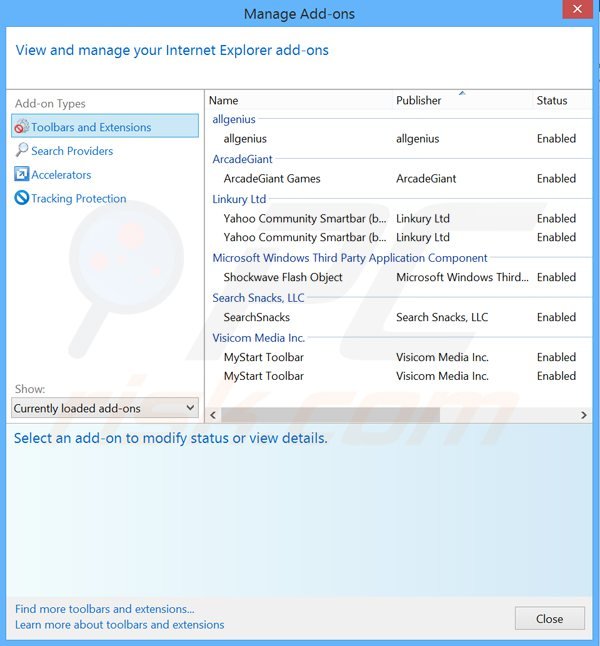Select Microsoft Windows Third Party Application Component header
Screen dimensions: 600x646
click(349, 258)
